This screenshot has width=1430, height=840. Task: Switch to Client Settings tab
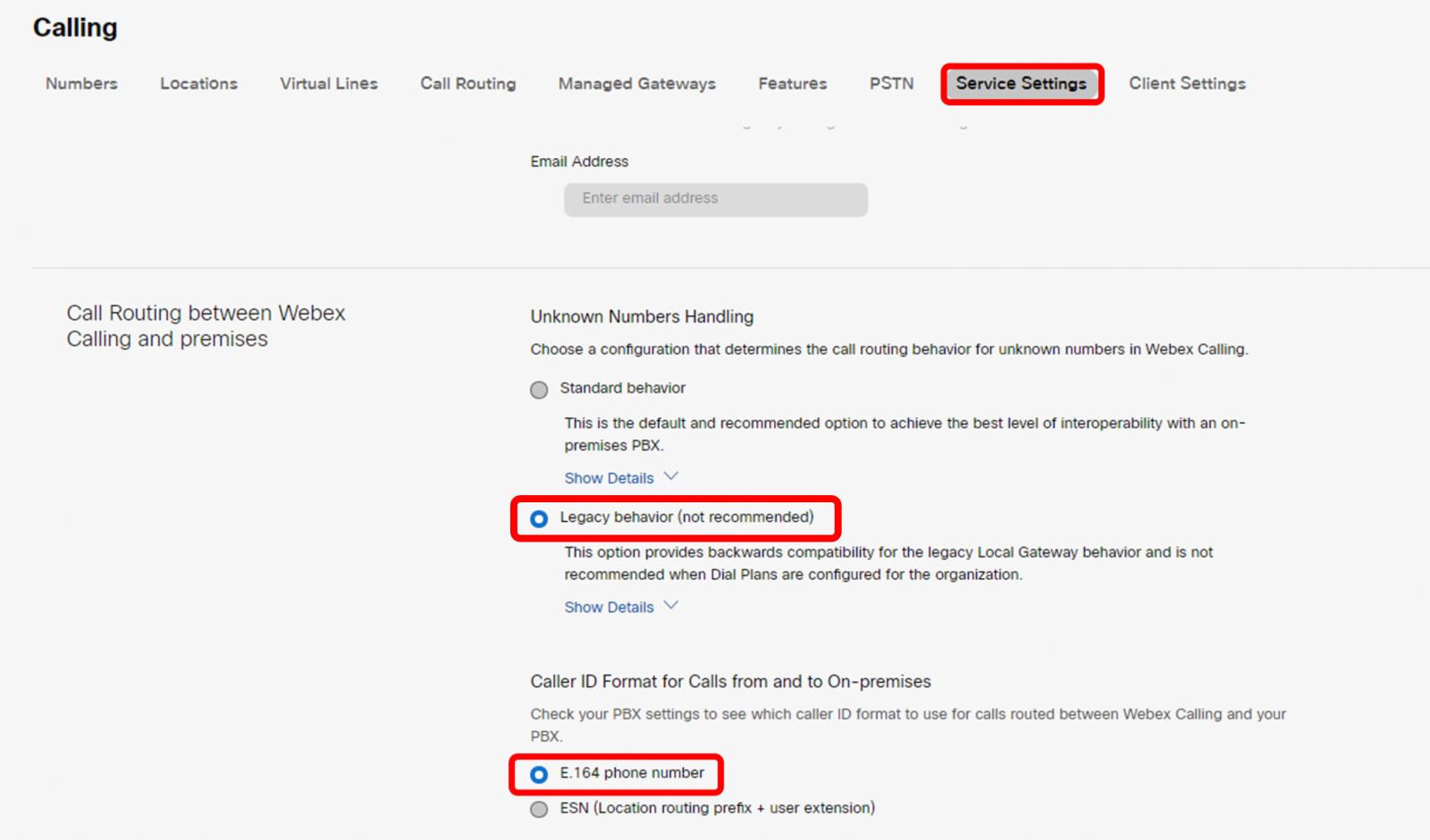pyautogui.click(x=1187, y=84)
